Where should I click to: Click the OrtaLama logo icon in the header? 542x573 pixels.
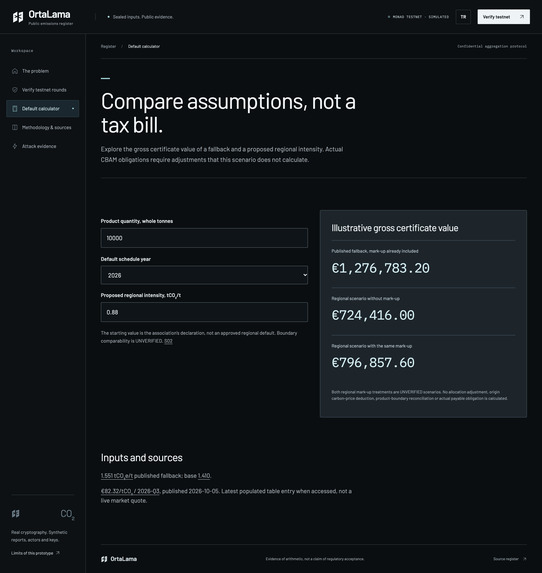point(18,17)
